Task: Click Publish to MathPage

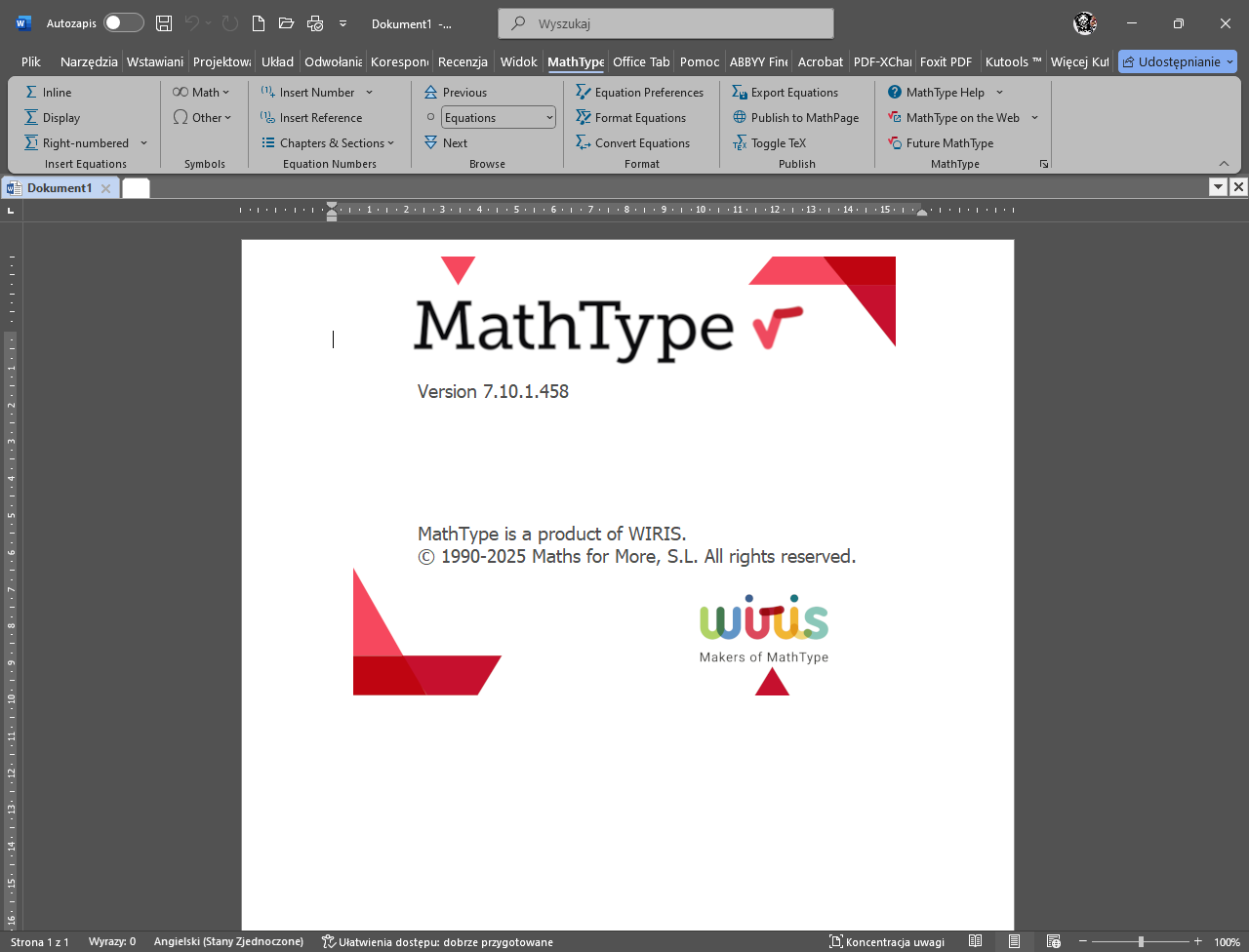Action: click(796, 117)
